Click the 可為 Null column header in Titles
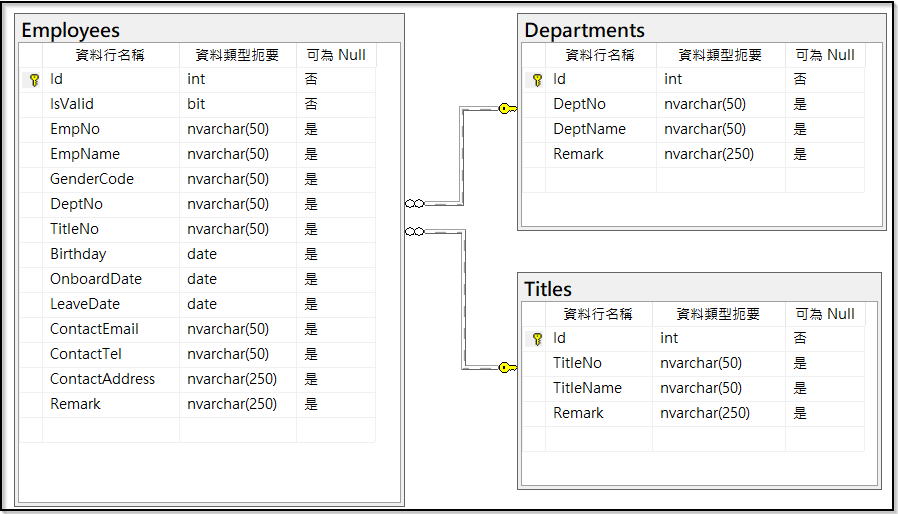The image size is (898, 514). coord(825,314)
